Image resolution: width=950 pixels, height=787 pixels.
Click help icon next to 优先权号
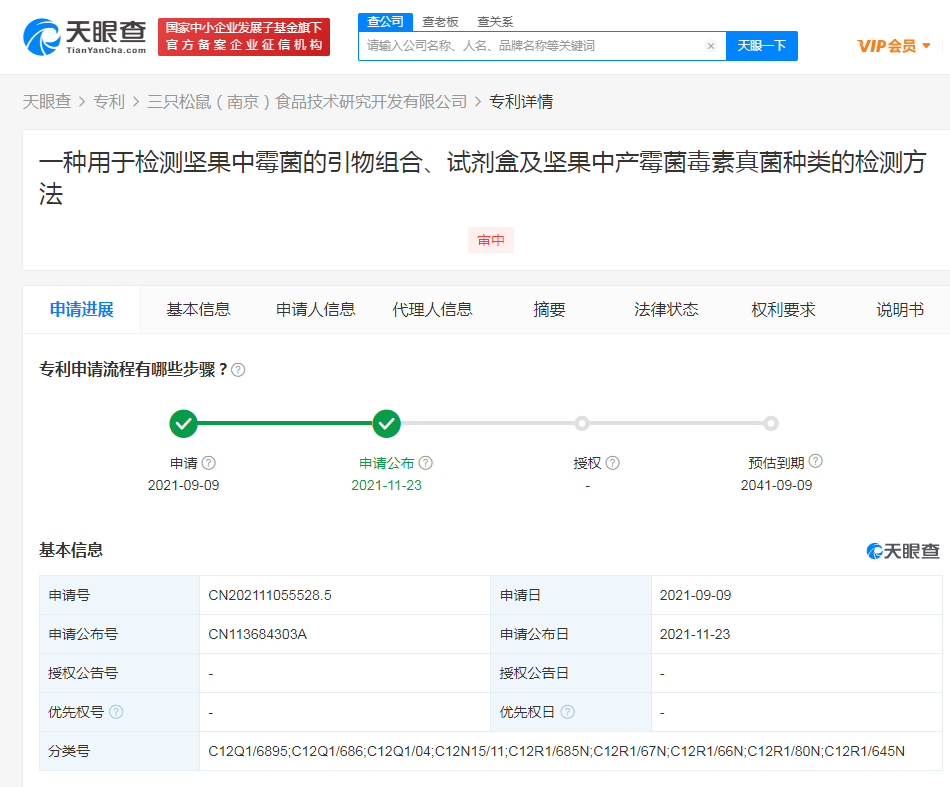pos(116,712)
